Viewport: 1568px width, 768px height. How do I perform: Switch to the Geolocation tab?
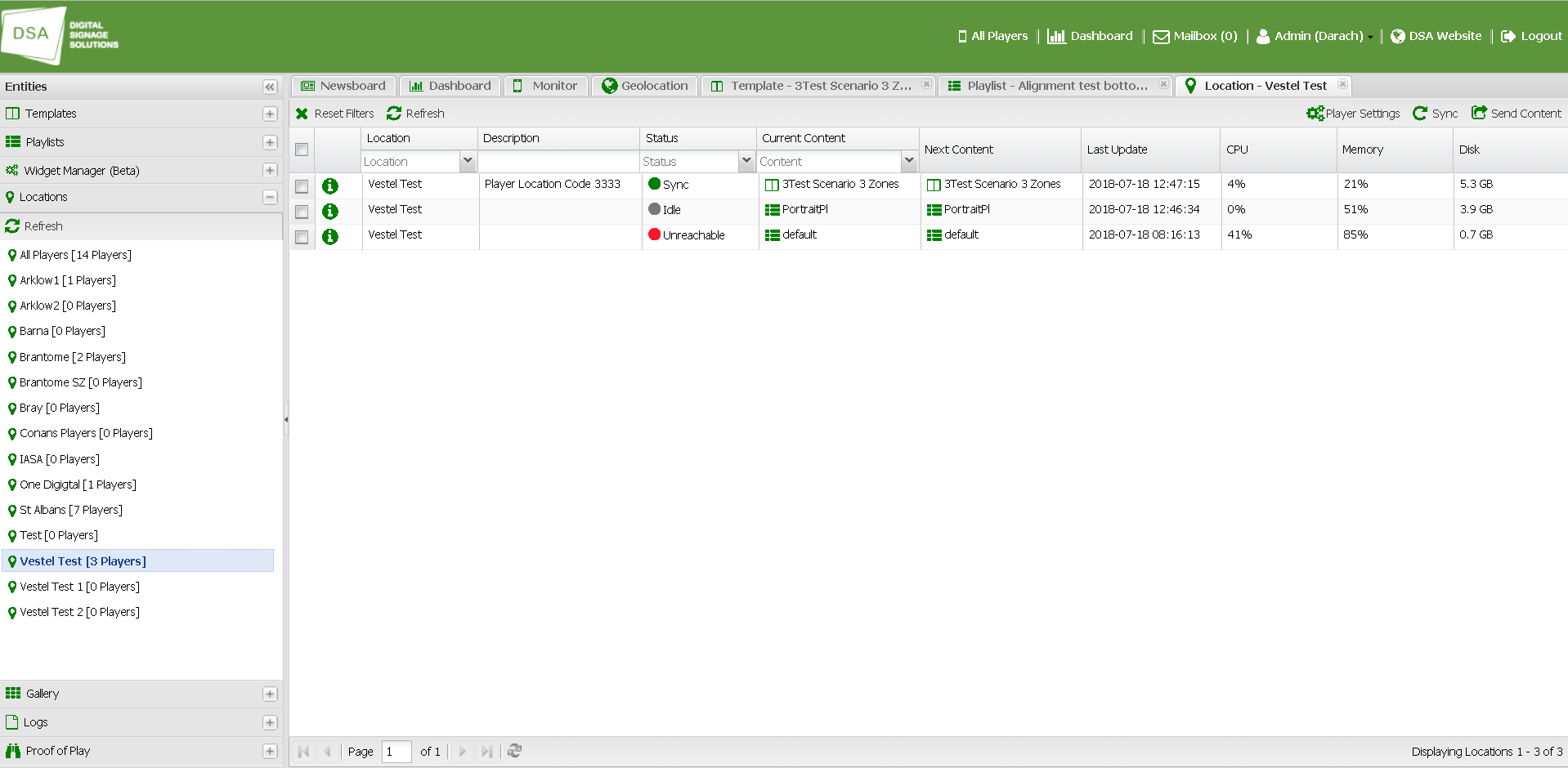(x=646, y=86)
